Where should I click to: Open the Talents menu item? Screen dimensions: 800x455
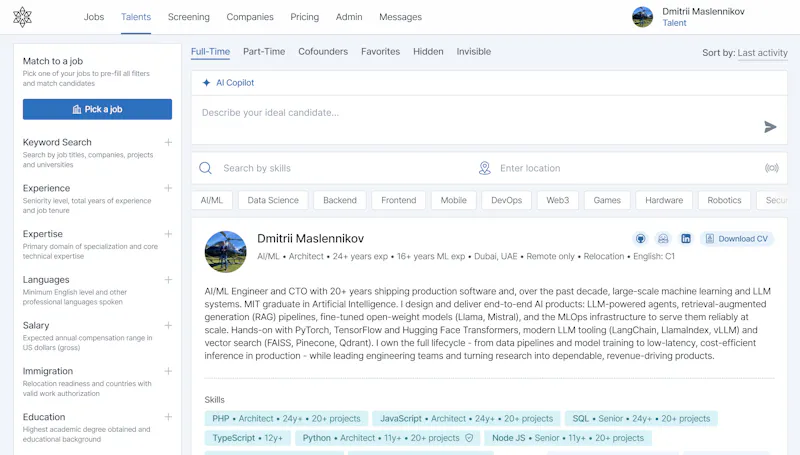(x=136, y=17)
